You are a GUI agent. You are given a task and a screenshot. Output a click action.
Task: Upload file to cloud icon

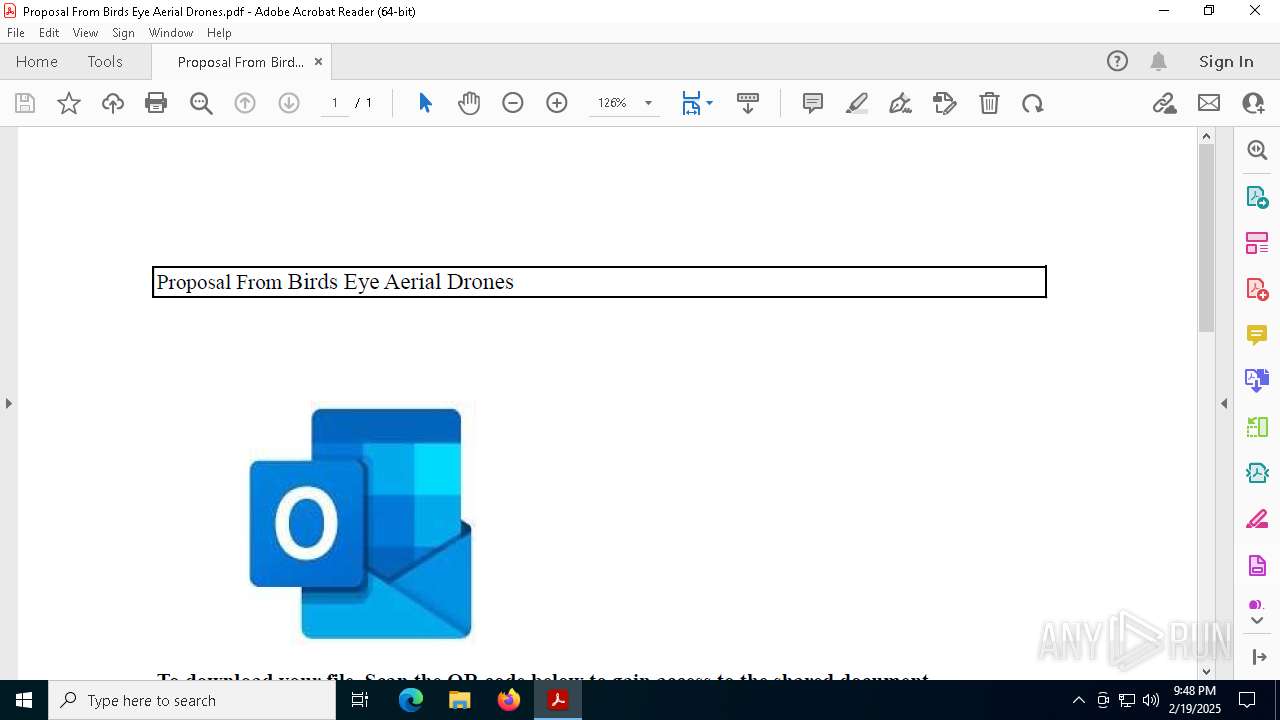113,103
